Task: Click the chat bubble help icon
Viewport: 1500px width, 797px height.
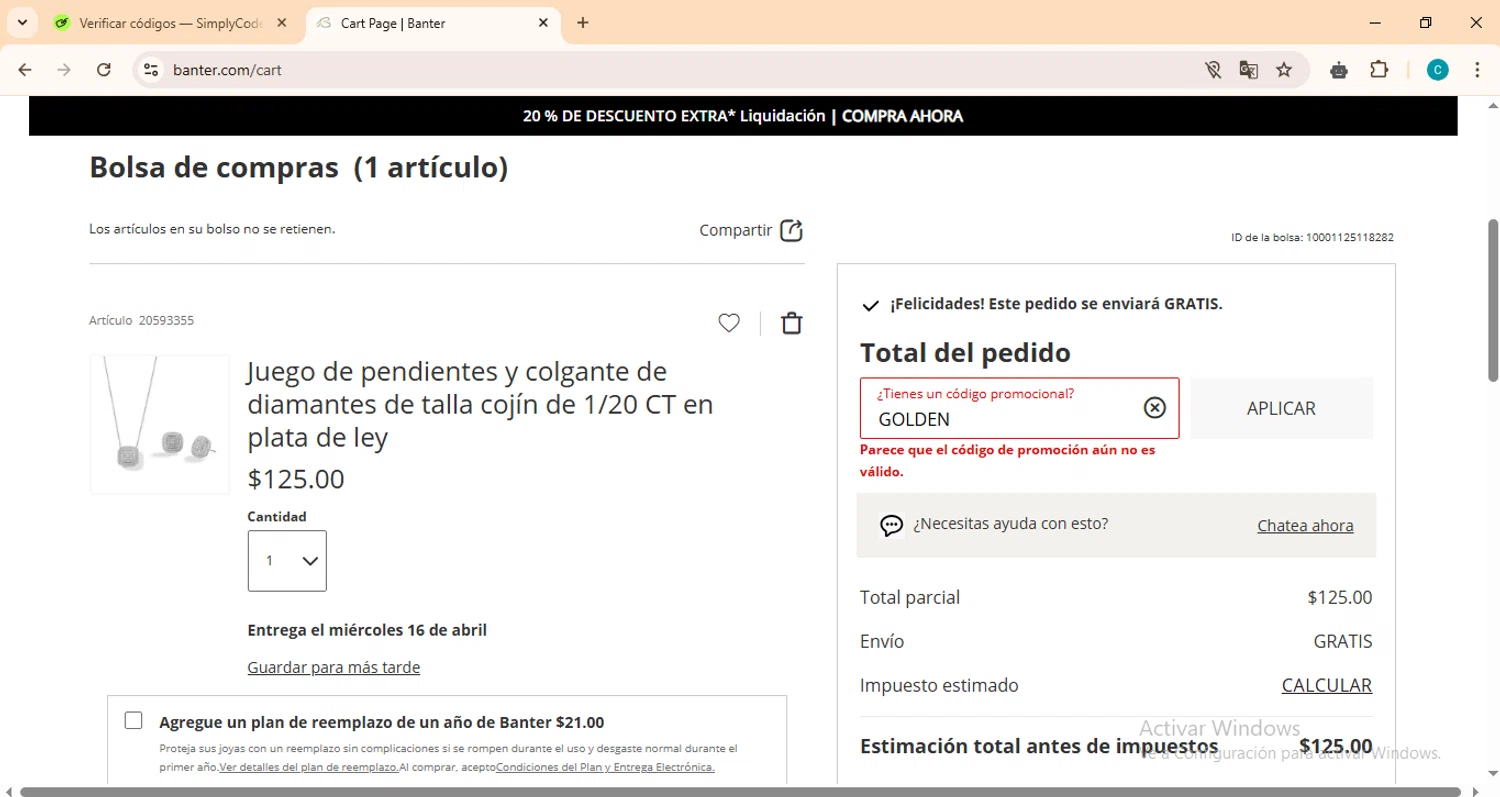Action: pos(891,525)
